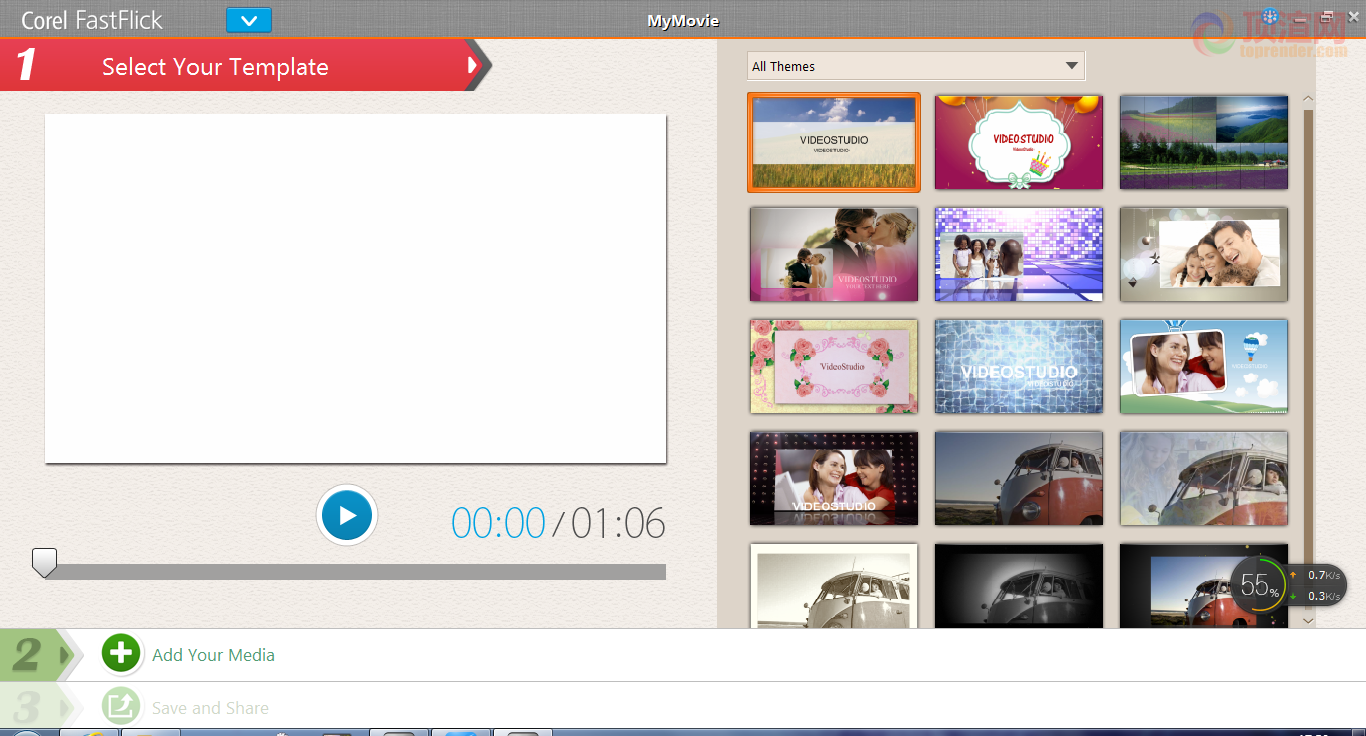The height and width of the screenshot is (736, 1366).
Task: Restore down the FastFlick window
Action: 1327,16
